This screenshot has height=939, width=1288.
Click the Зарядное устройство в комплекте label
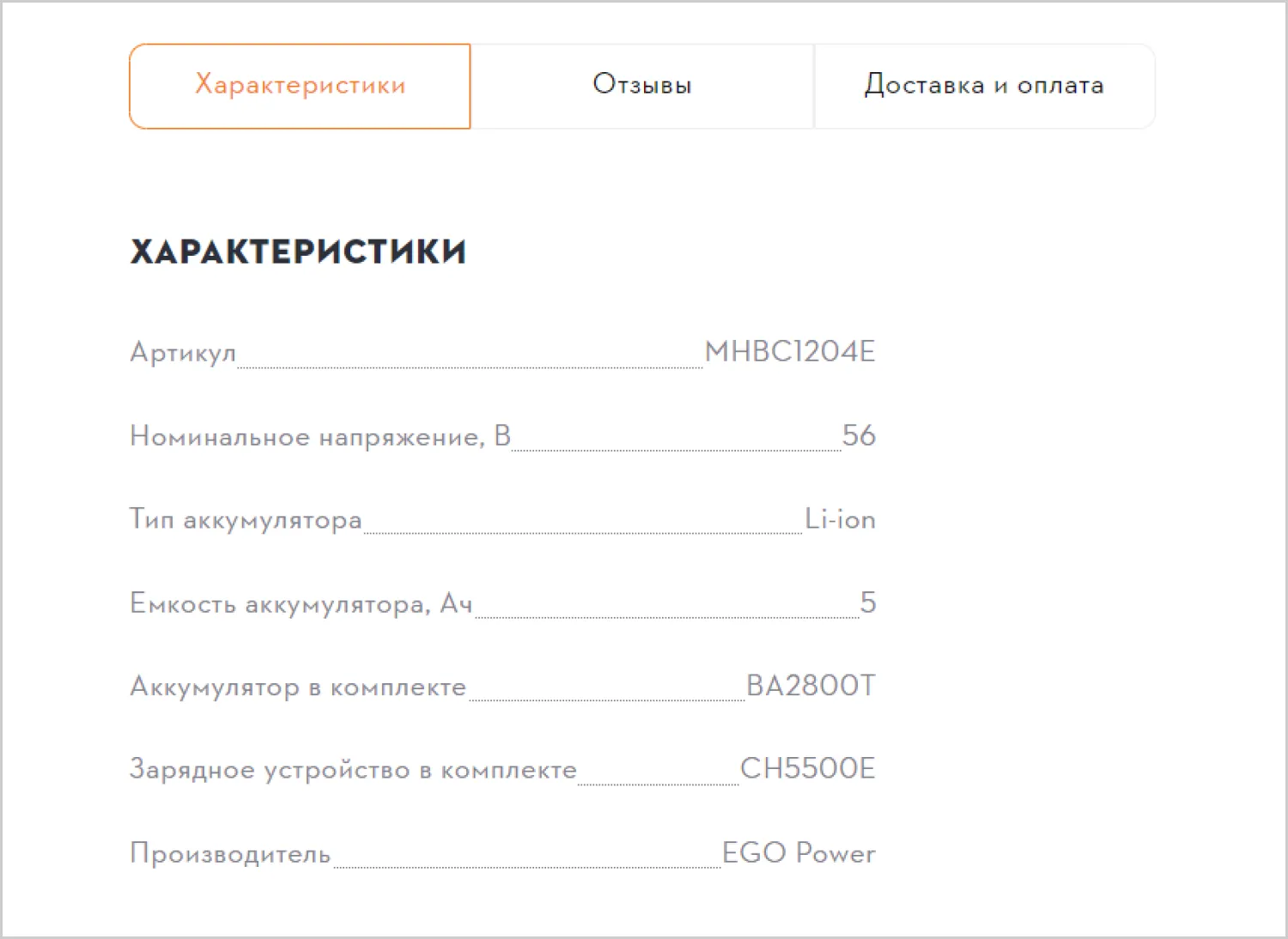click(x=353, y=770)
